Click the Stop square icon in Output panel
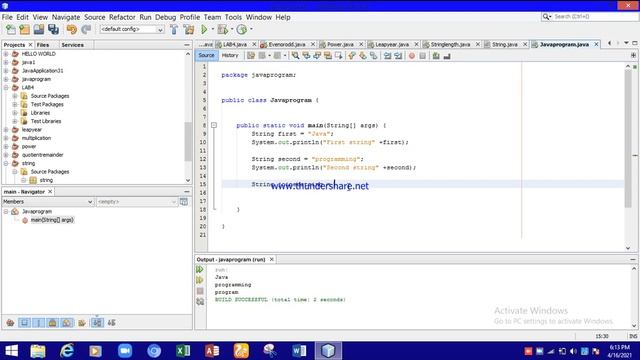The height and width of the screenshot is (360, 640). tap(200, 291)
